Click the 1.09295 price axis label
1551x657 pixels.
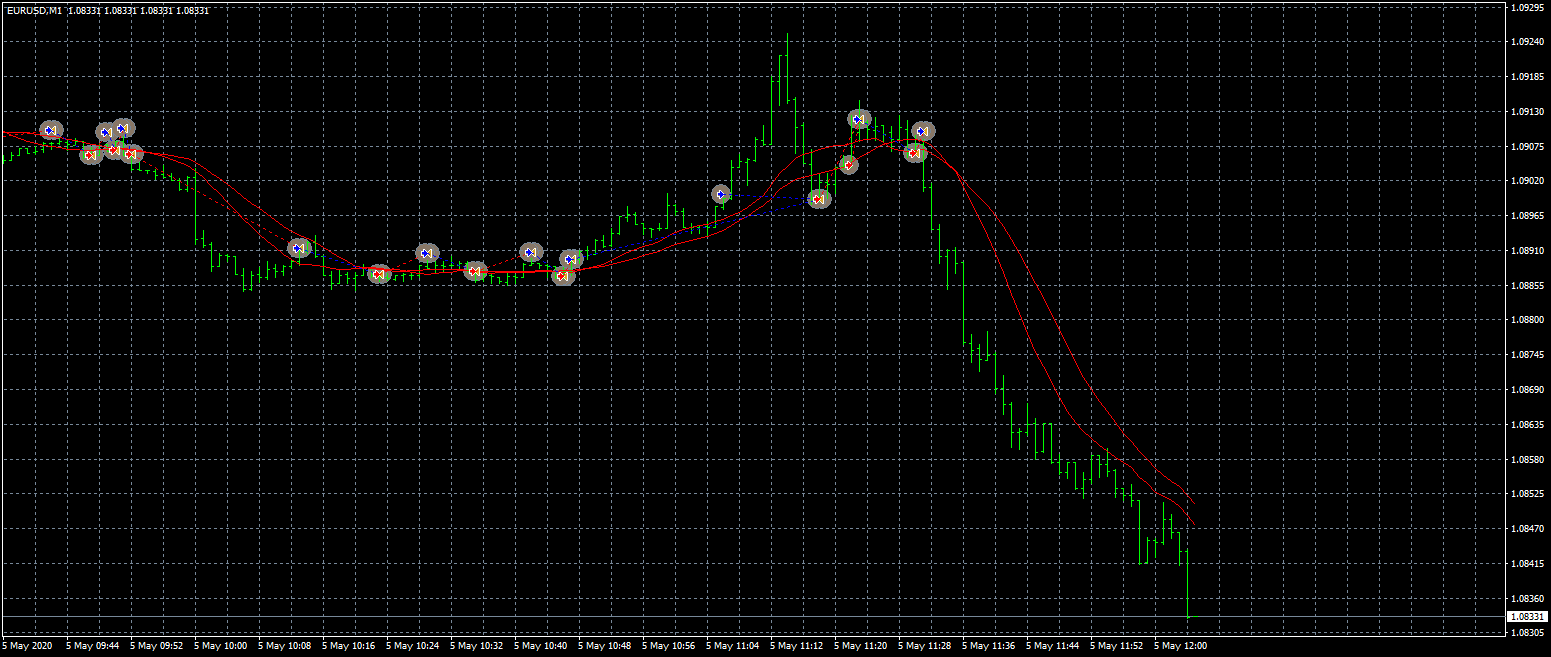click(x=1527, y=8)
